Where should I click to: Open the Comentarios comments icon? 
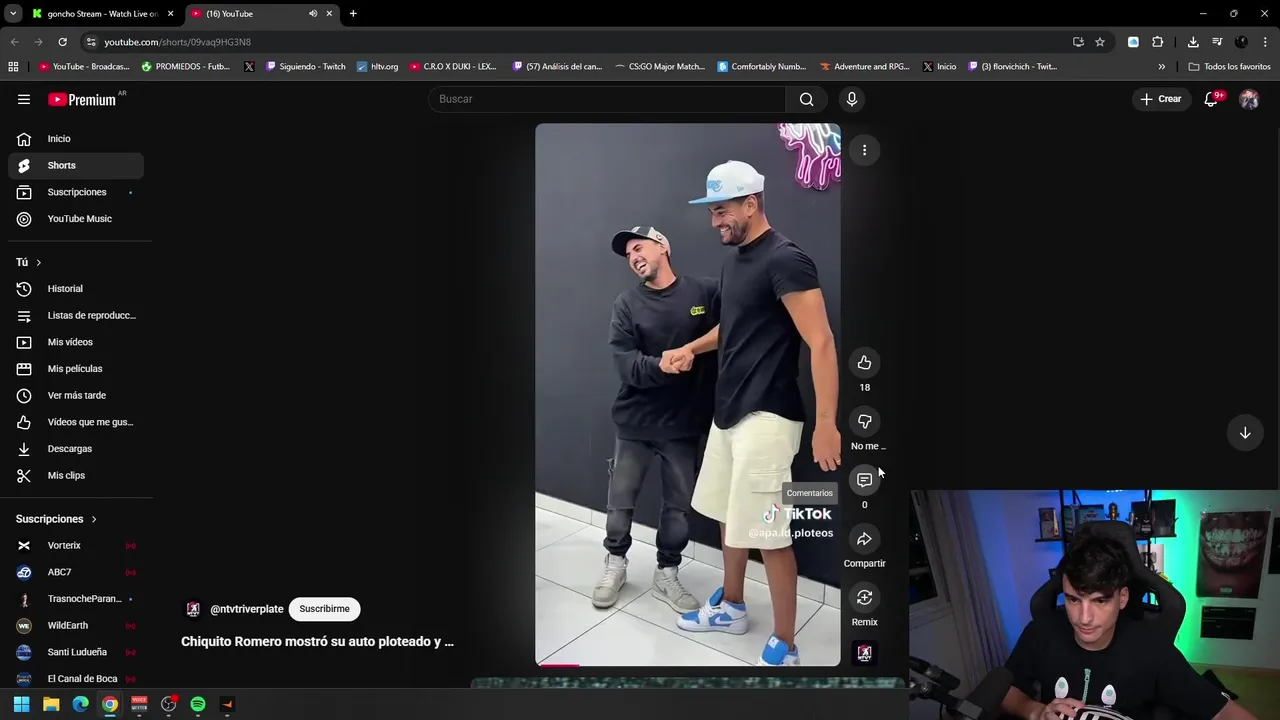[x=864, y=480]
